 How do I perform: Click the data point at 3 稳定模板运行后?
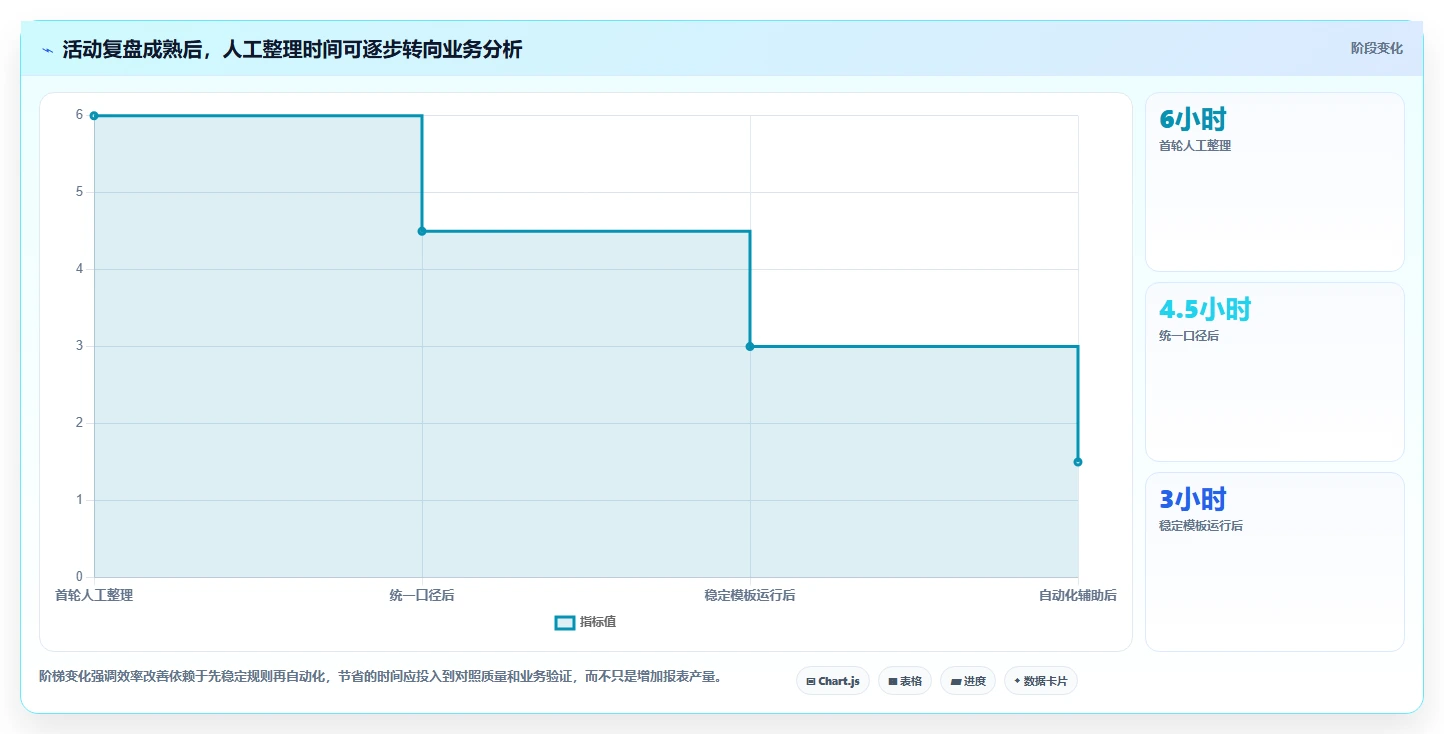click(x=750, y=346)
